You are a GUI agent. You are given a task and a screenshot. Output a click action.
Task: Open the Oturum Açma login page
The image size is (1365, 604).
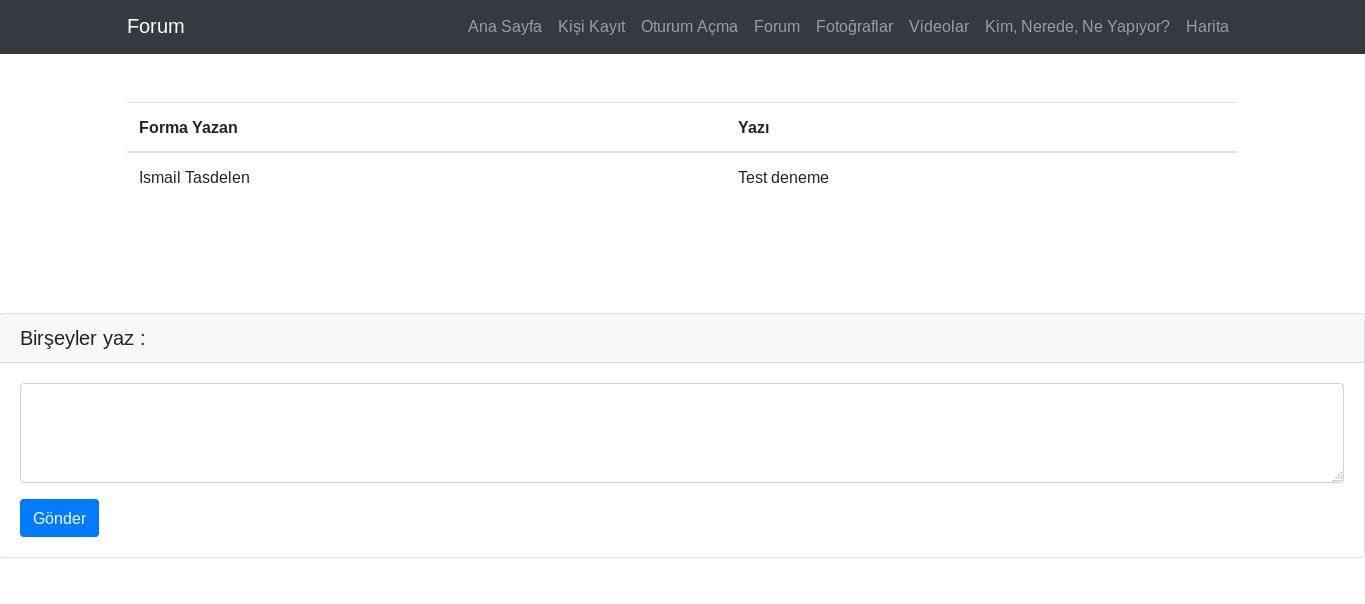pos(689,27)
